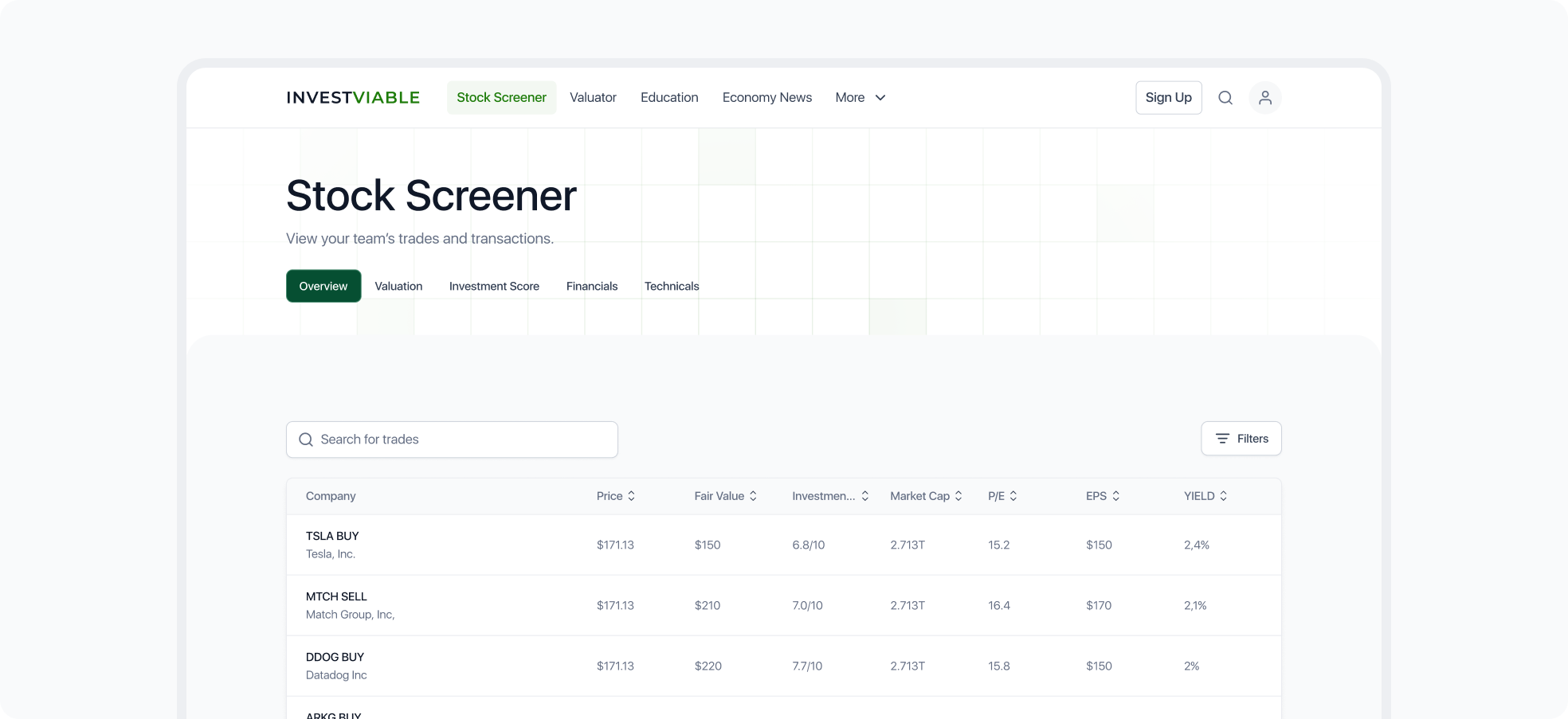
Task: Switch to the Valuation tab
Action: (398, 286)
